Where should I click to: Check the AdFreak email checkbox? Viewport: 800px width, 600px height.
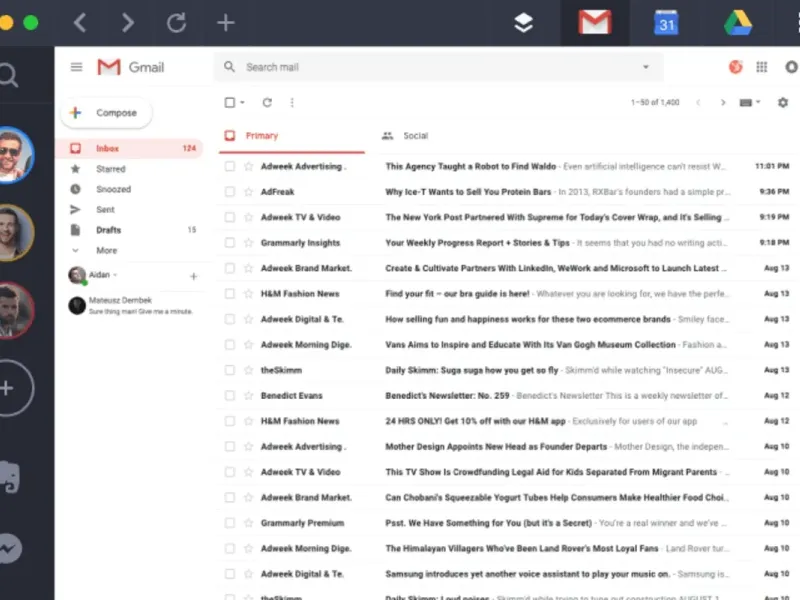pos(230,192)
